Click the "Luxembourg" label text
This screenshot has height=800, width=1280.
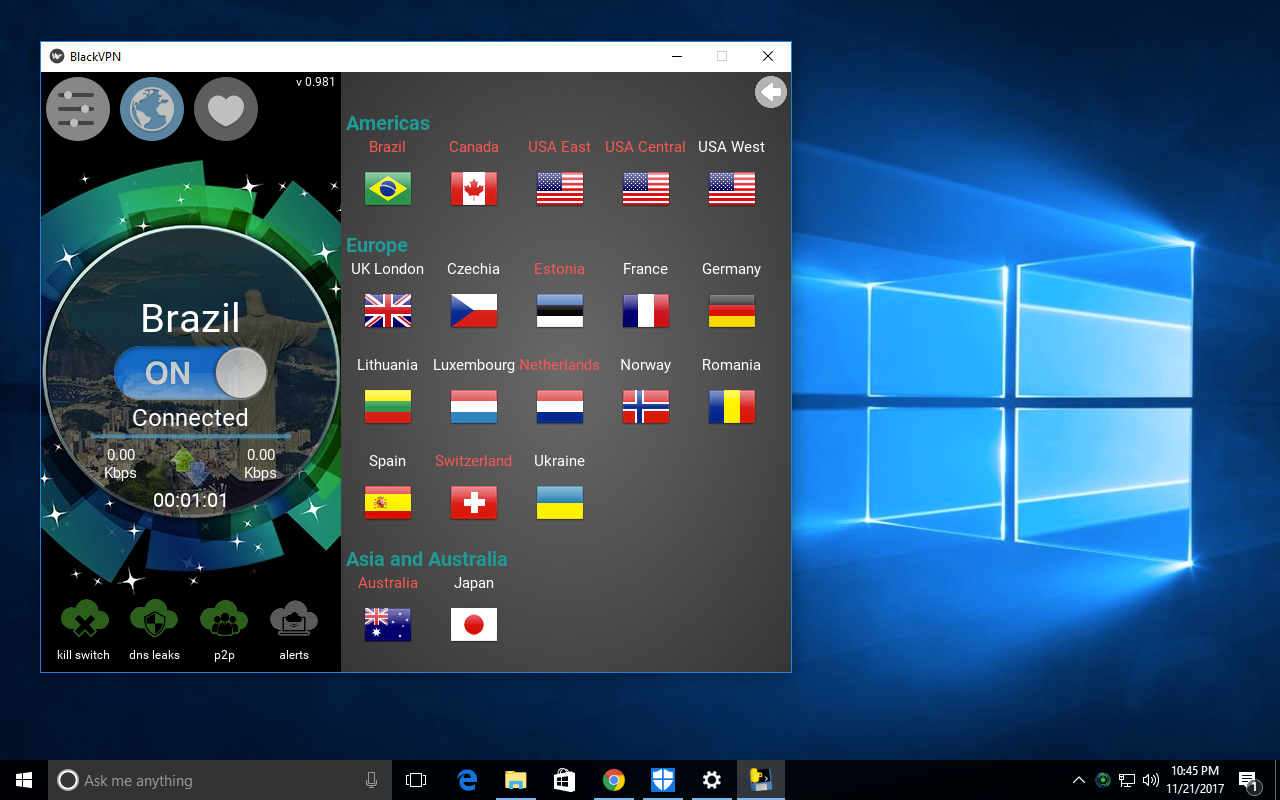[x=474, y=365]
